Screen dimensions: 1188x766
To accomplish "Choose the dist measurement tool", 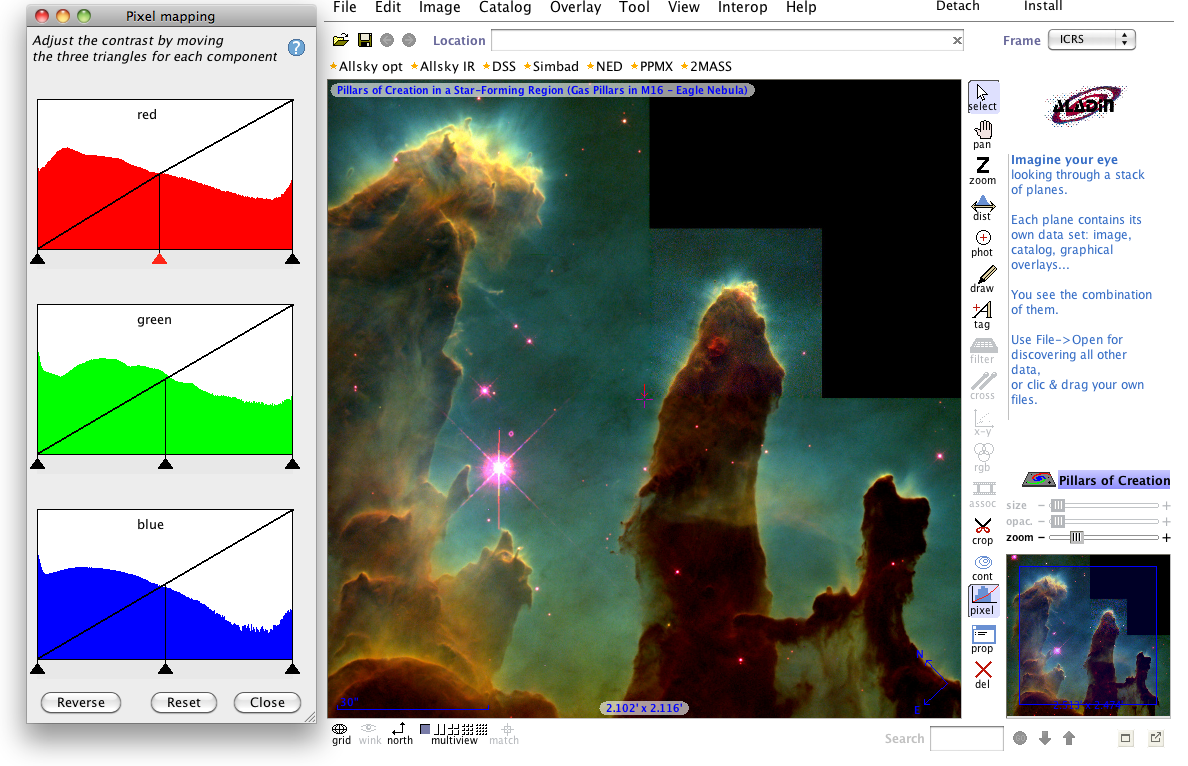I will pos(983,208).
